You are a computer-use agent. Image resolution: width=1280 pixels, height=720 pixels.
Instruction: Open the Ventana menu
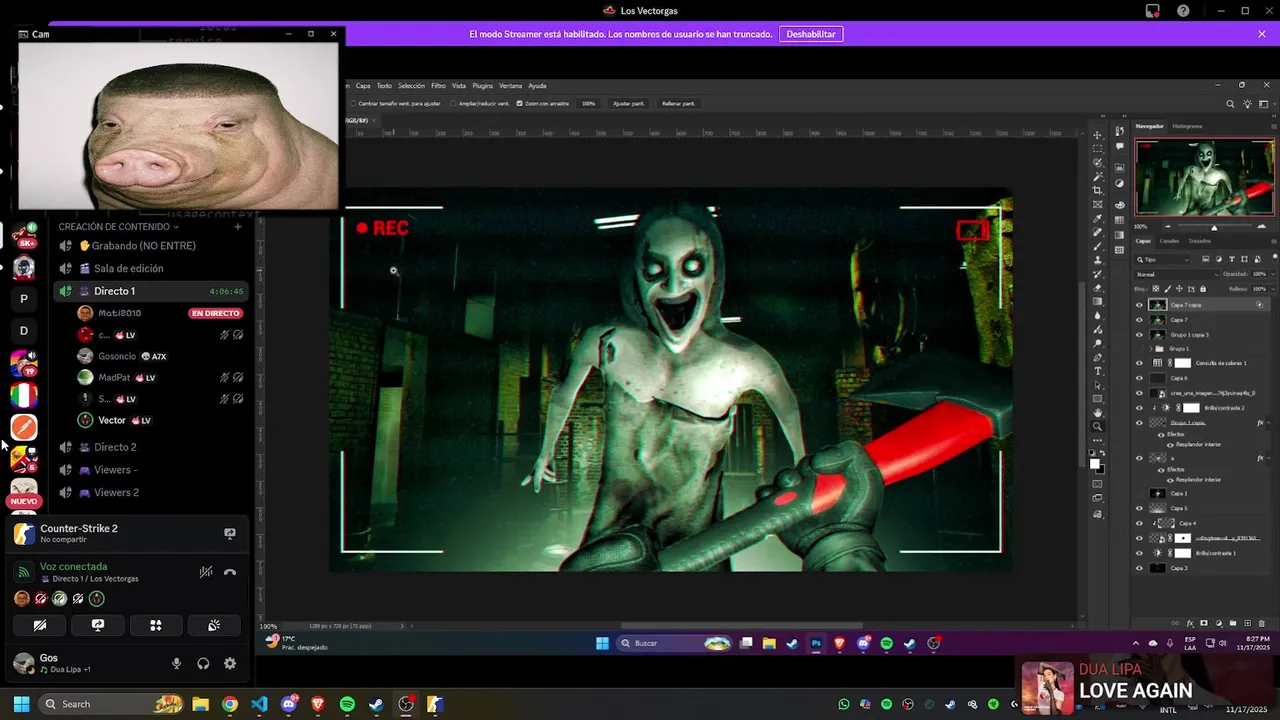[x=510, y=86]
